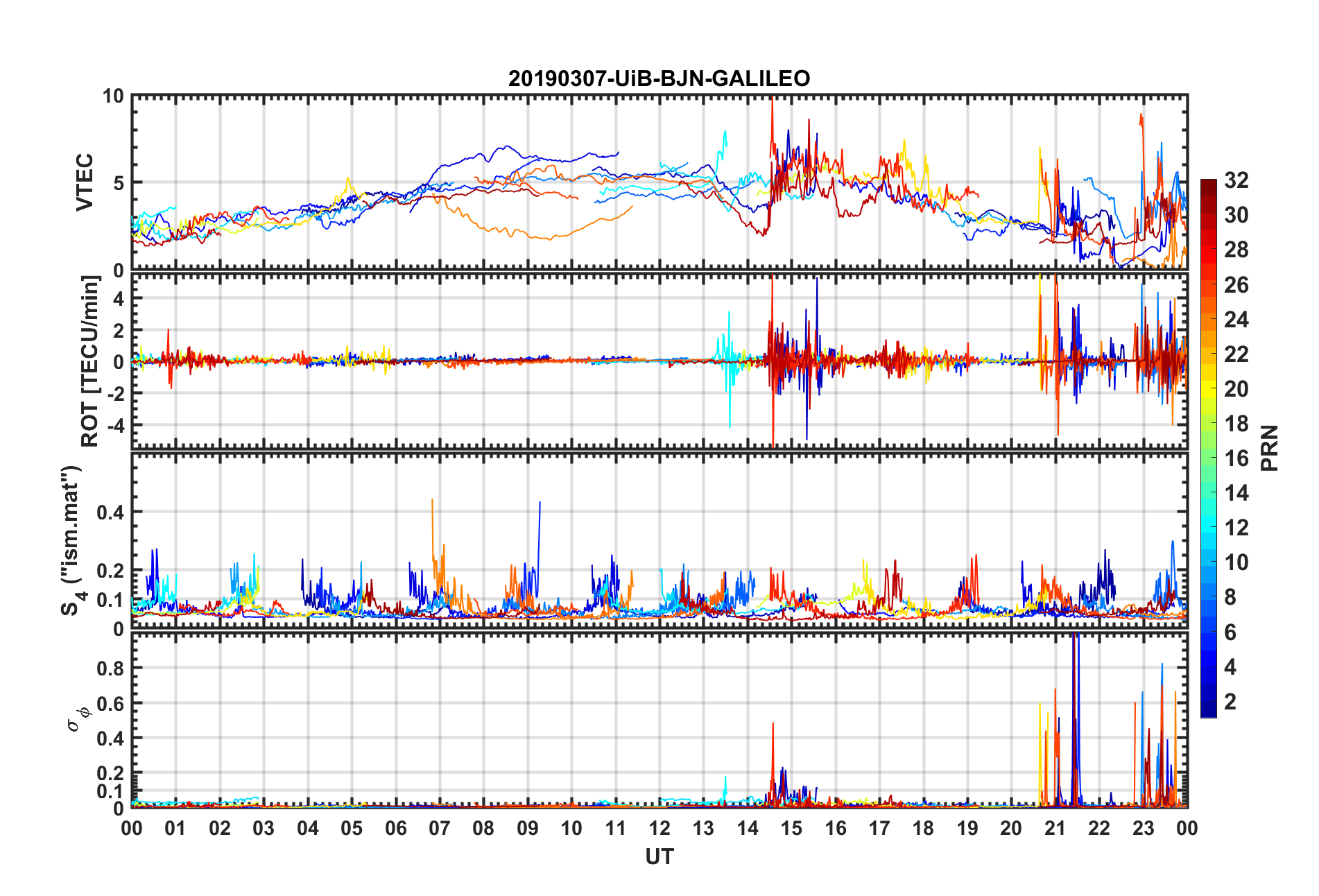The image size is (1319, 896).
Task: Click the "17" hour tick on UT axis
Action: pyautogui.click(x=879, y=828)
